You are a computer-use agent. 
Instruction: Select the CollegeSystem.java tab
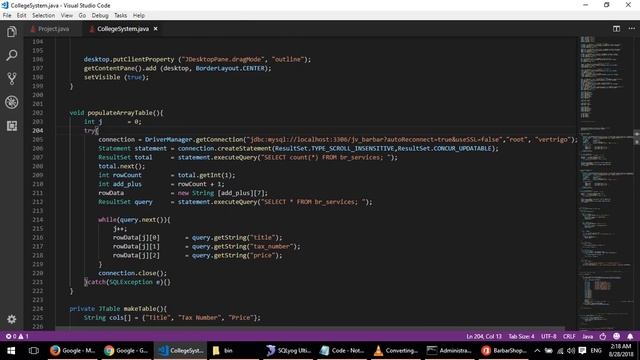coord(122,29)
